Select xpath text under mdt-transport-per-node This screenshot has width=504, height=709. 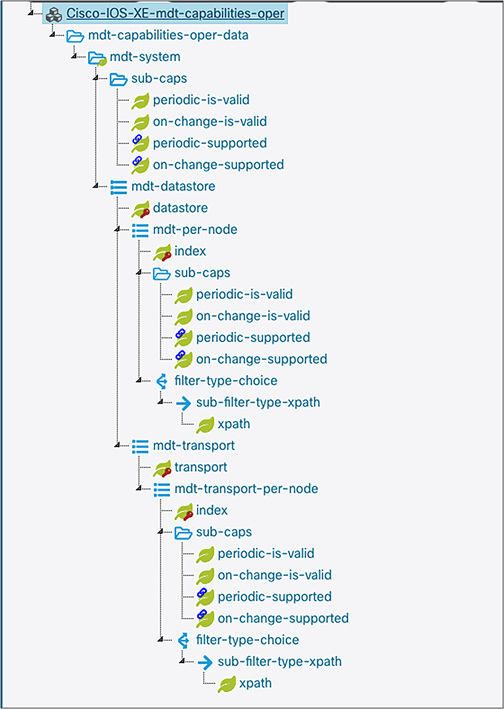click(255, 683)
